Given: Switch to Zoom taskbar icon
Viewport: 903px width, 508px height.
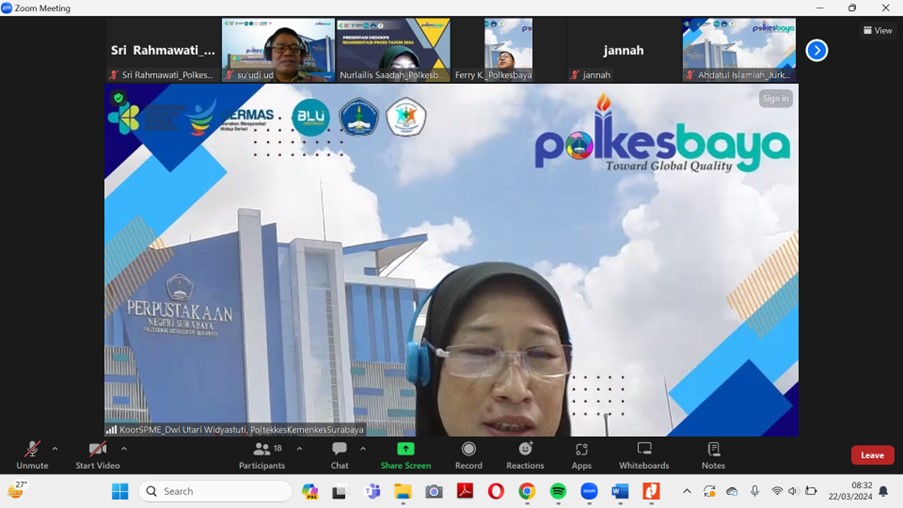Looking at the screenshot, I should [589, 491].
